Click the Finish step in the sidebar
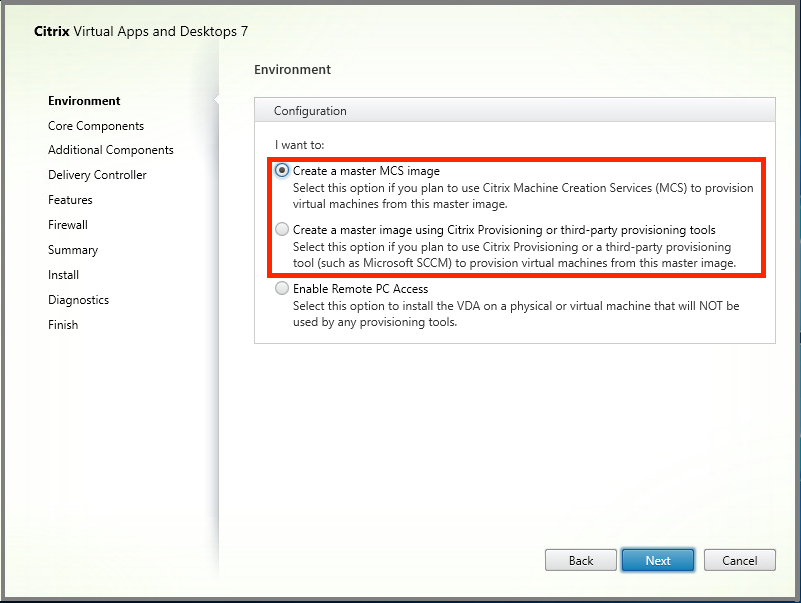The height and width of the screenshot is (603, 801). [x=63, y=325]
